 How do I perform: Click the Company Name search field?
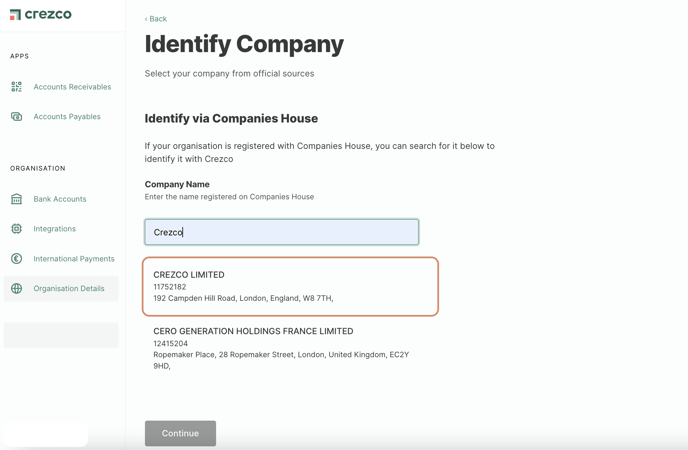(282, 232)
